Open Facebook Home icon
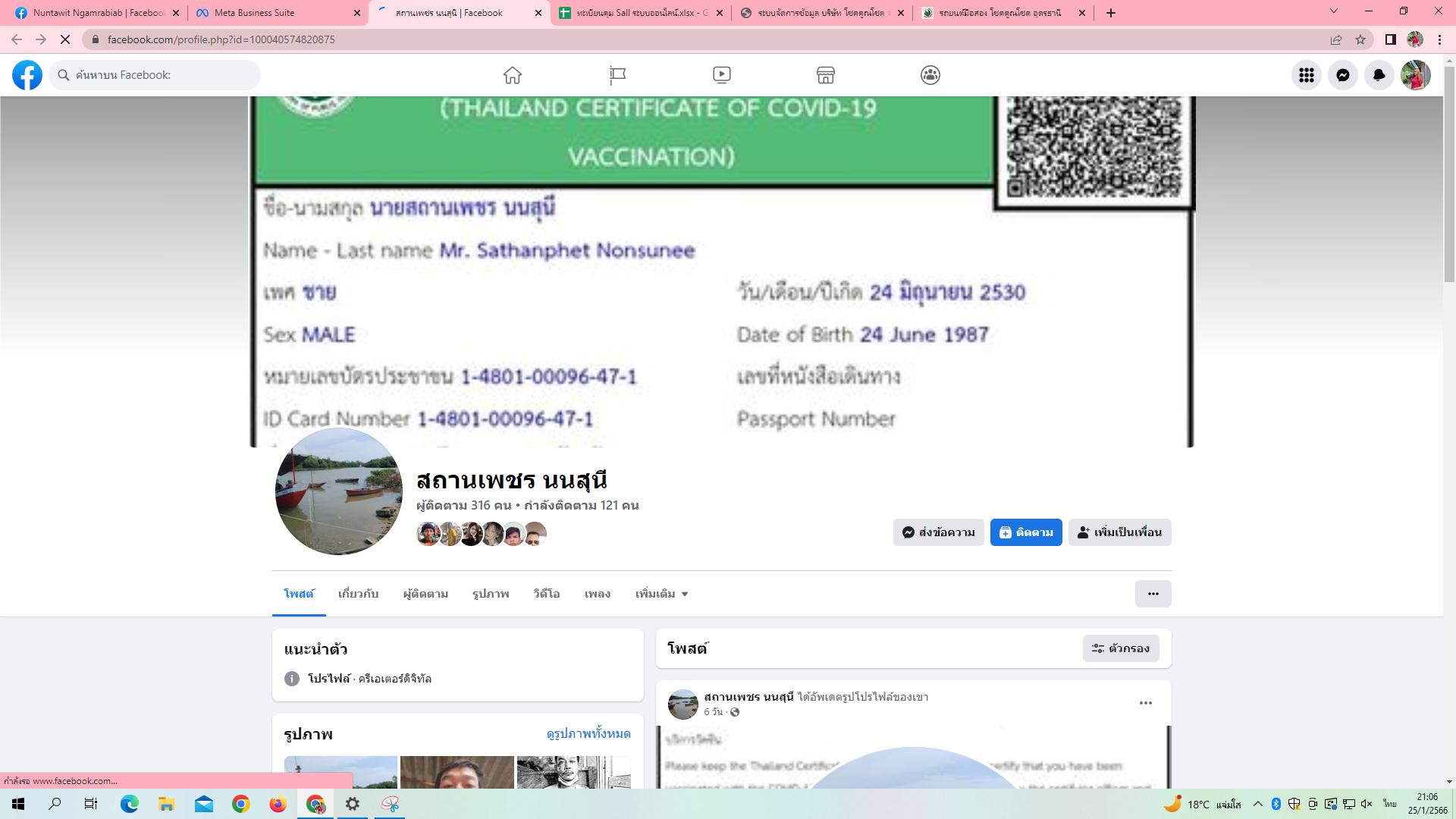The width and height of the screenshot is (1456, 819). click(513, 75)
